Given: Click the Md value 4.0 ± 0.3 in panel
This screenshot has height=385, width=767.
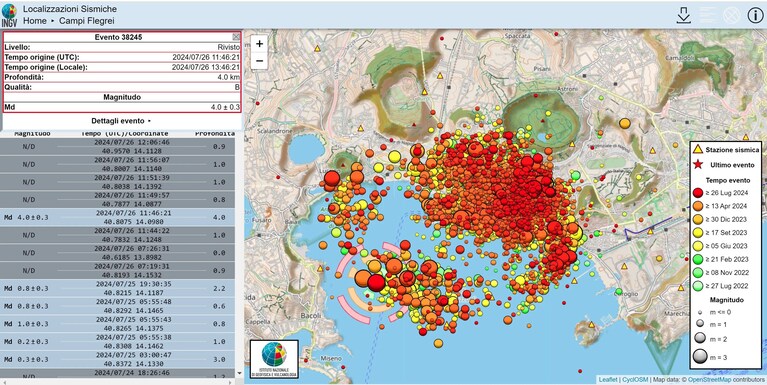Looking at the screenshot, I should [x=225, y=107].
